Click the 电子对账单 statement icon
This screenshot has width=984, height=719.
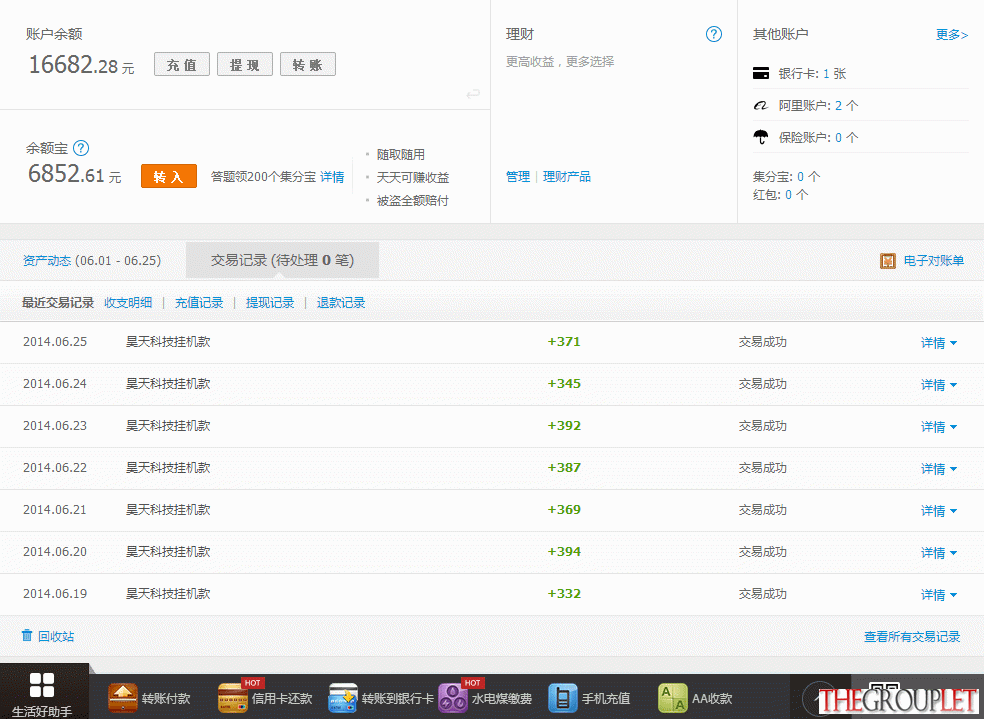[887, 260]
